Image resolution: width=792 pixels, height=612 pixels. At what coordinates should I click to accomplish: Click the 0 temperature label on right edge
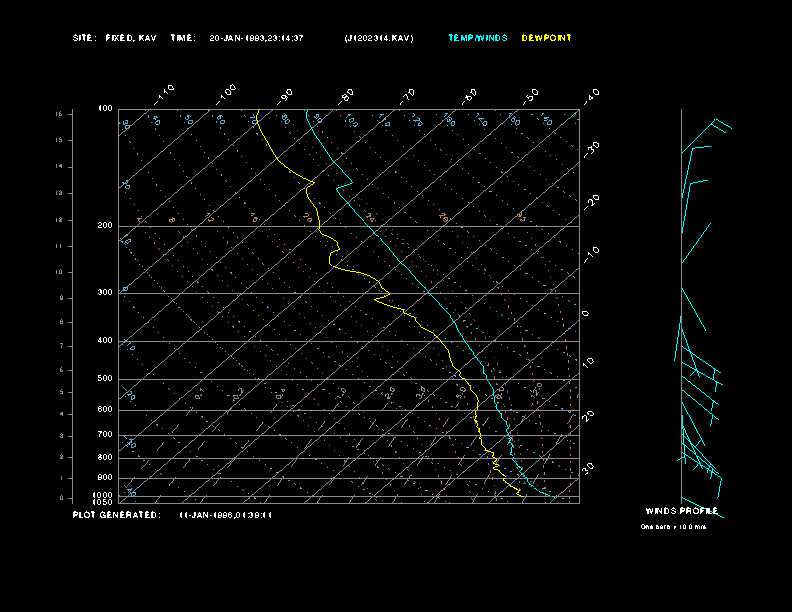pyautogui.click(x=586, y=313)
